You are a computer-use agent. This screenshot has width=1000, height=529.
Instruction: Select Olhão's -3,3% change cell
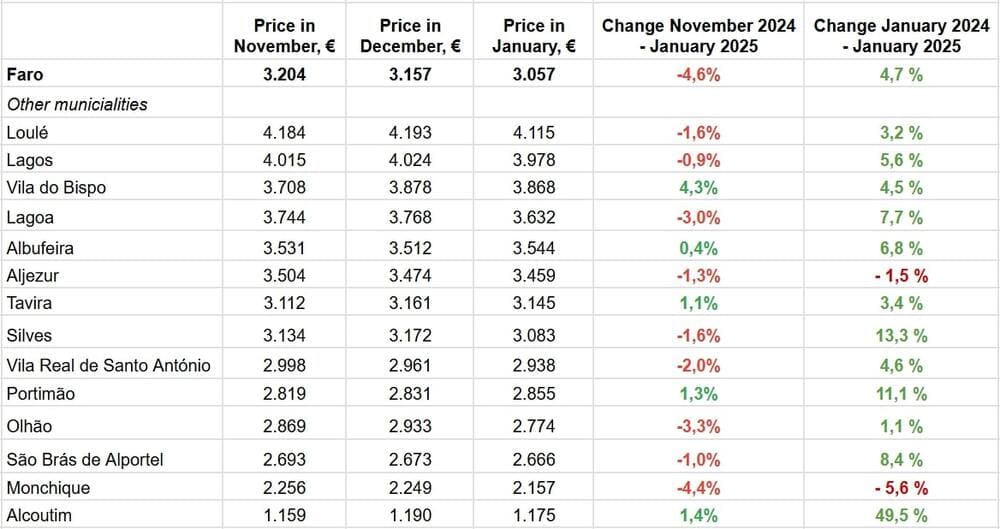pos(698,426)
